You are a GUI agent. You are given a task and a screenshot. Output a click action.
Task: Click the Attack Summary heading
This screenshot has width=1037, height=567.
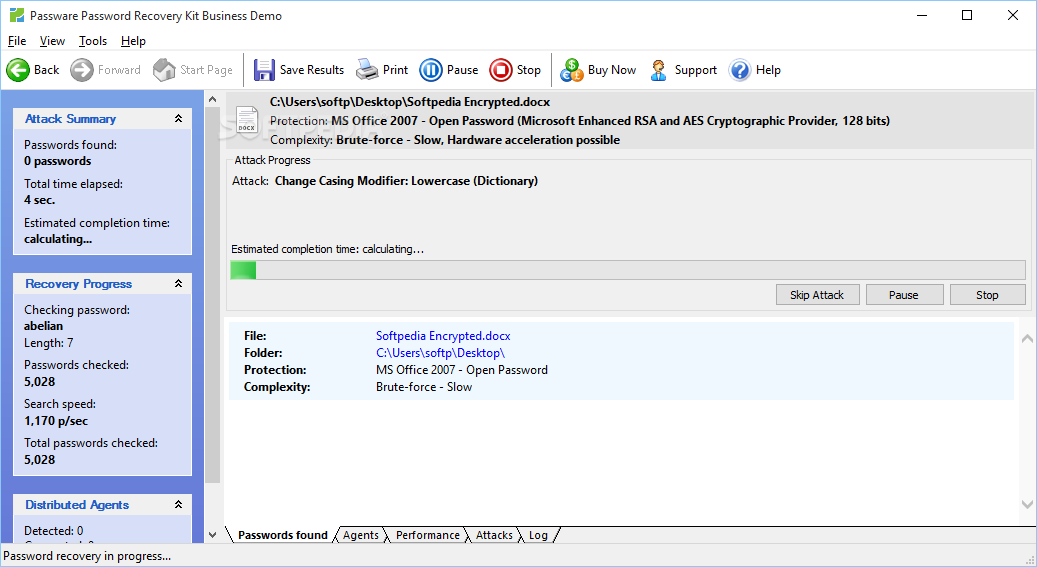pos(70,118)
